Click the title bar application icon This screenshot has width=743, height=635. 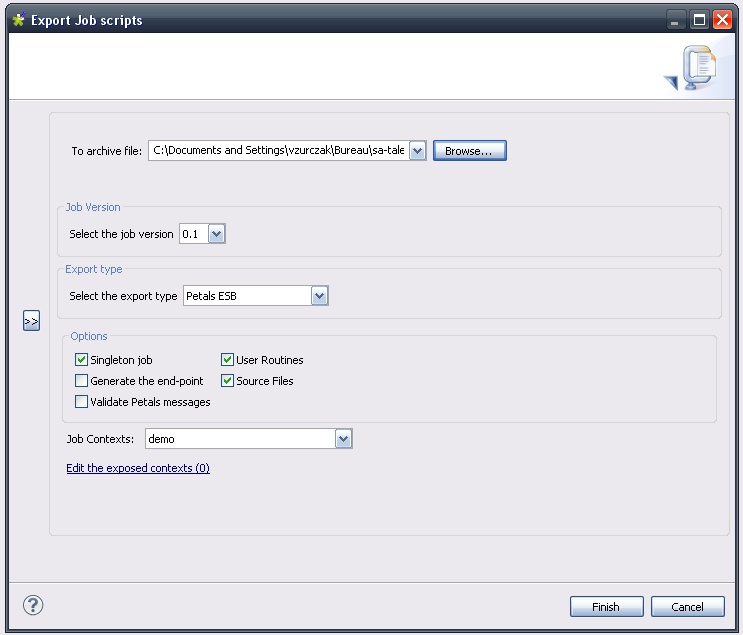(18, 19)
